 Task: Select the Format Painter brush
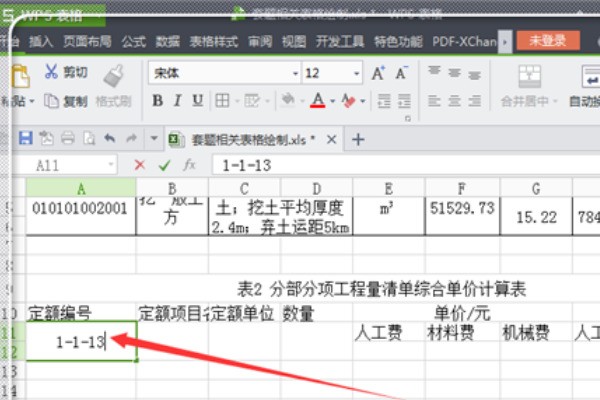click(114, 75)
